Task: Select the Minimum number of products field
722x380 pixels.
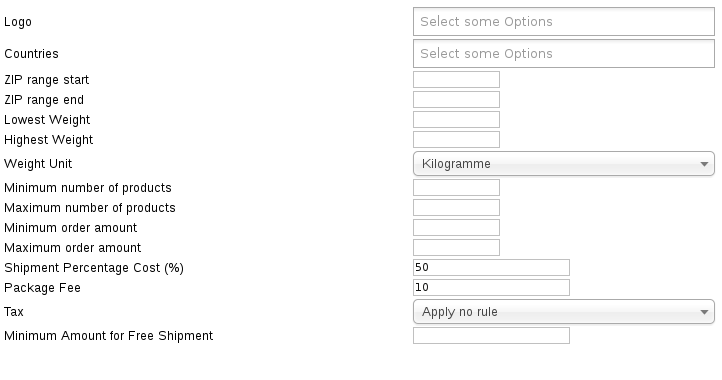Action: click(x=456, y=188)
